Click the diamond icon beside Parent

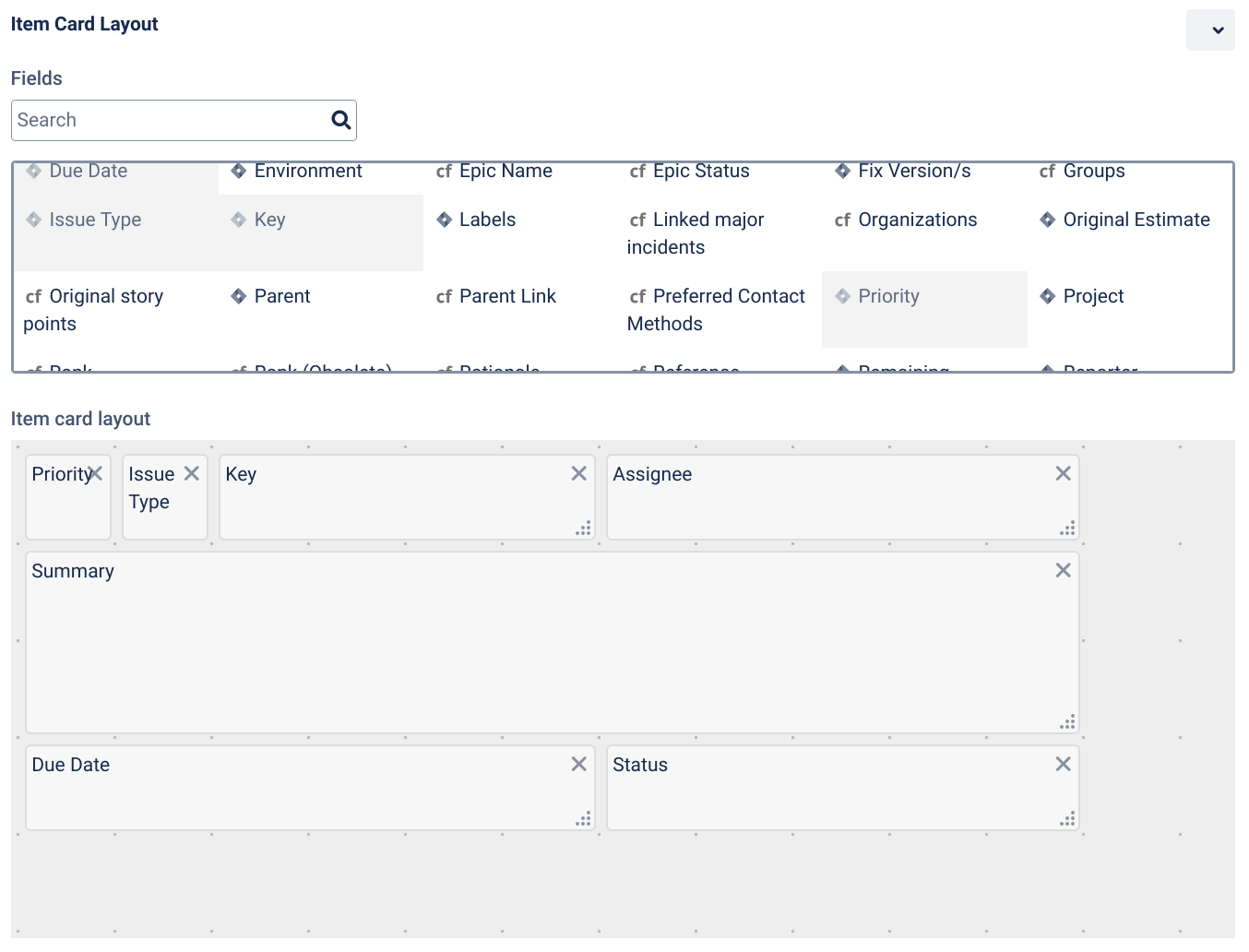(238, 296)
